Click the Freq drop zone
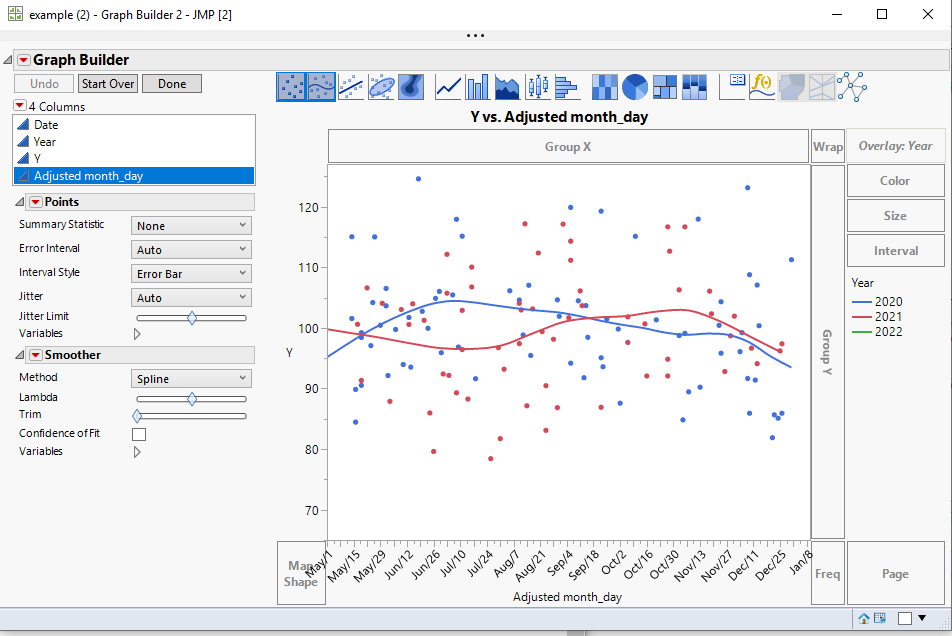This screenshot has height=636, width=952. (828, 573)
